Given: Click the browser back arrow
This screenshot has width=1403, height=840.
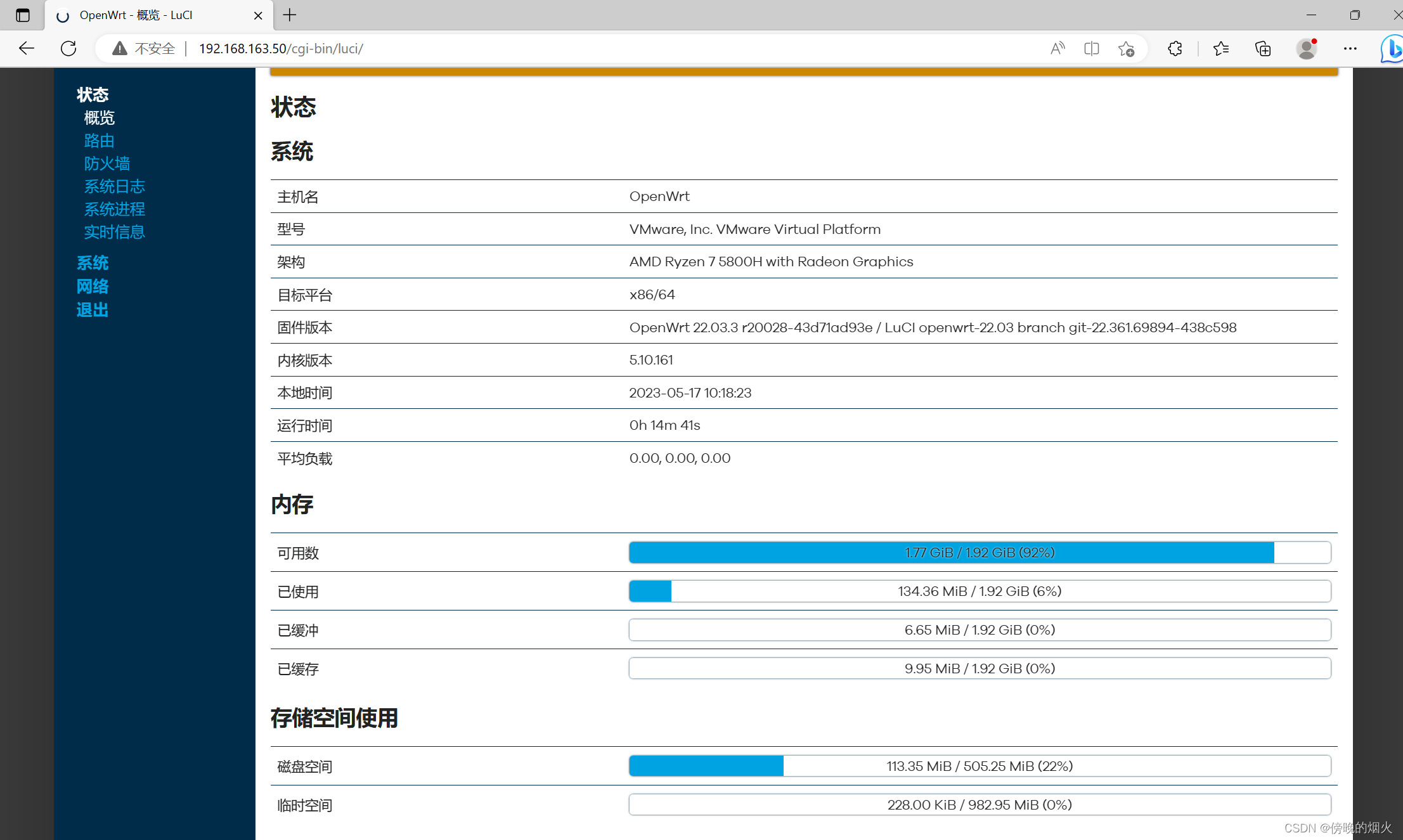Looking at the screenshot, I should 26,48.
